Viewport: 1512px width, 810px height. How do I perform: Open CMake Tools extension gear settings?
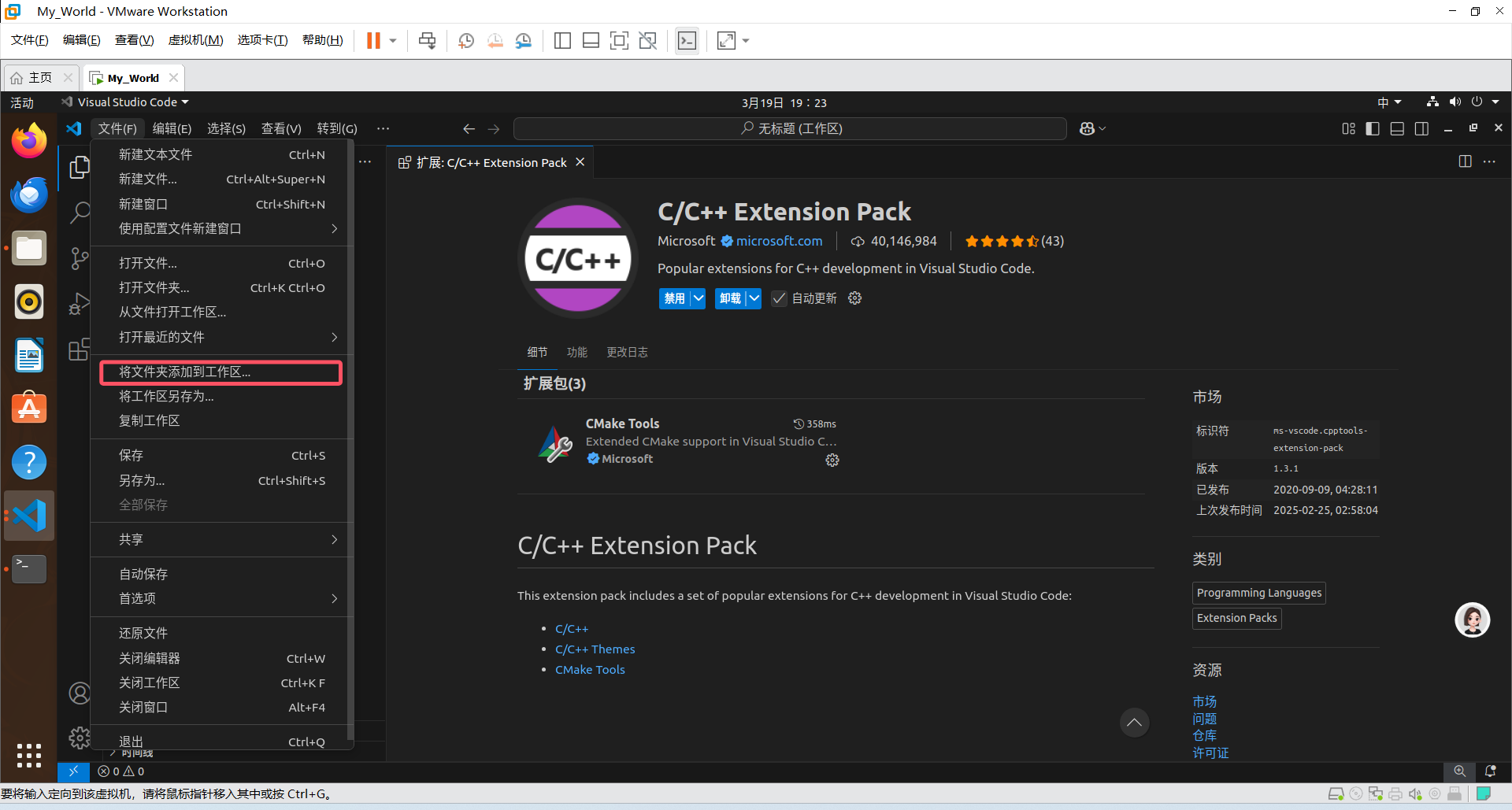tap(832, 460)
